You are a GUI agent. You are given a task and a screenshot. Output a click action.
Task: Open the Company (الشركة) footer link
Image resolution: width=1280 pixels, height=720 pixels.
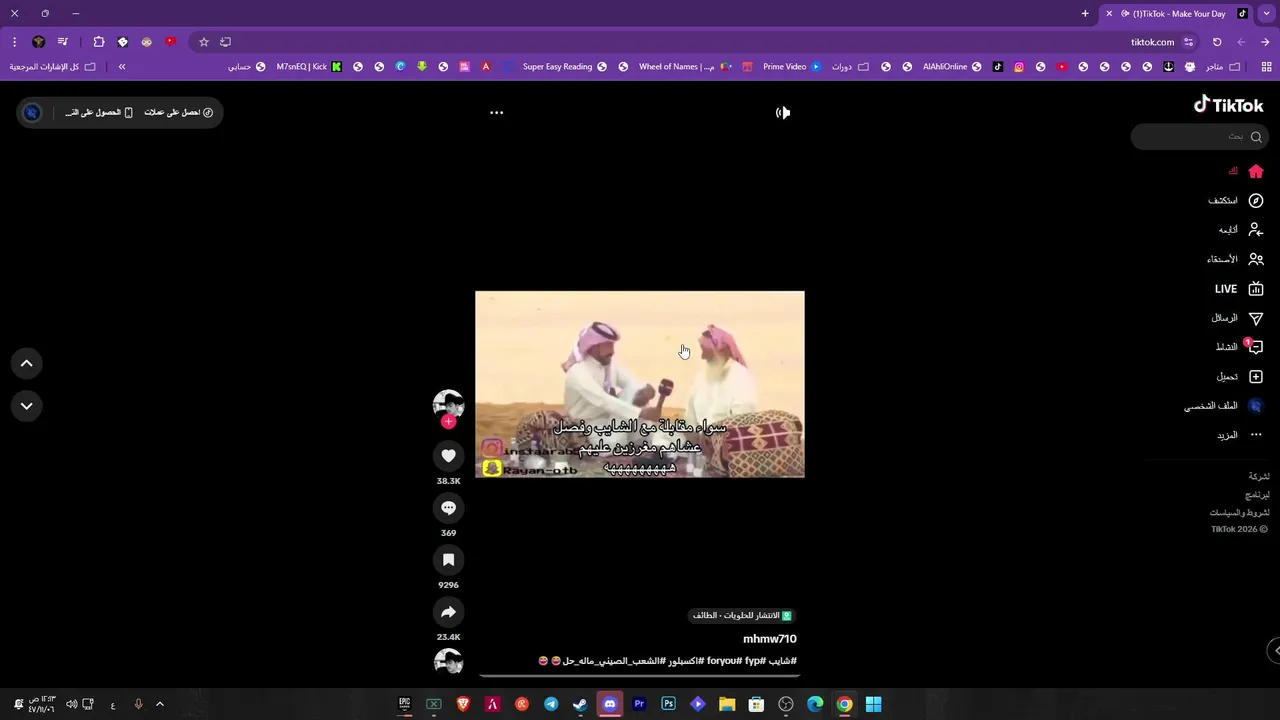click(x=1259, y=477)
